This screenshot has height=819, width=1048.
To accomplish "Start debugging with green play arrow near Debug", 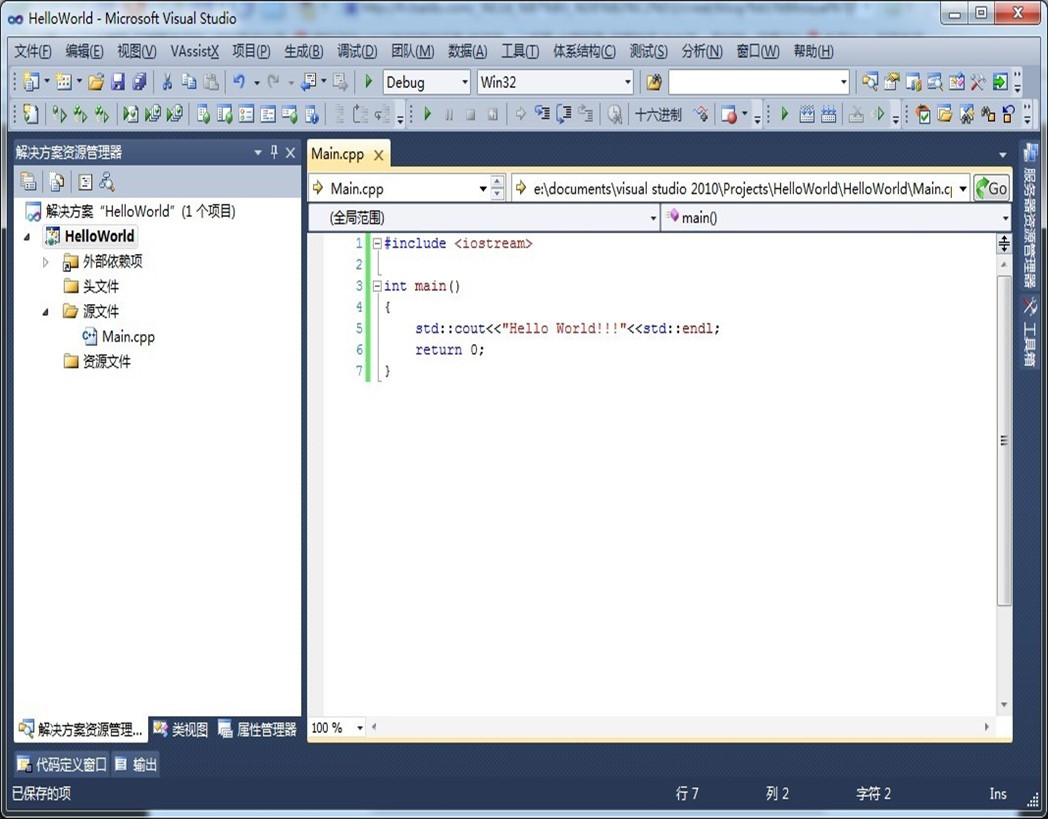I will click(368, 82).
